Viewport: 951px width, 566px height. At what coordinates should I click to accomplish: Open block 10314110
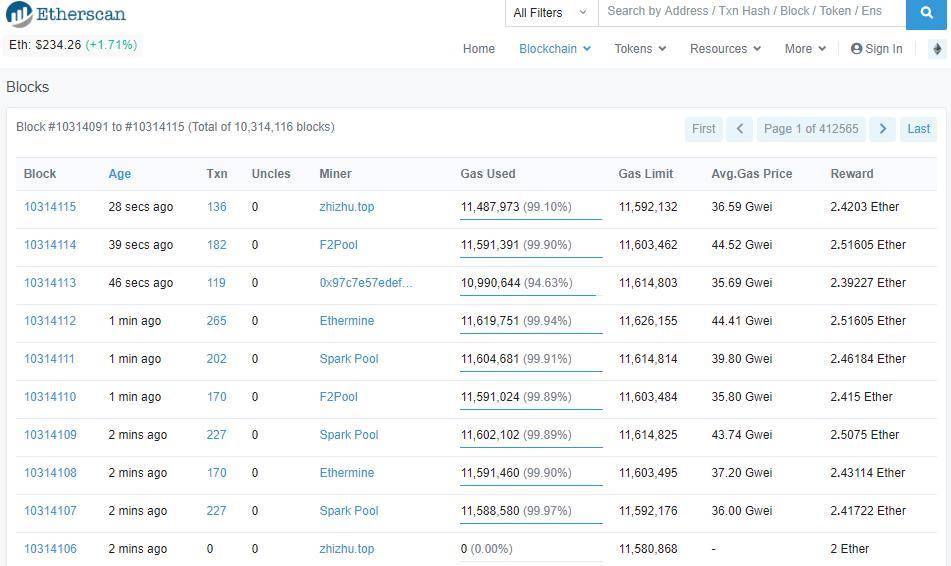(x=50, y=397)
